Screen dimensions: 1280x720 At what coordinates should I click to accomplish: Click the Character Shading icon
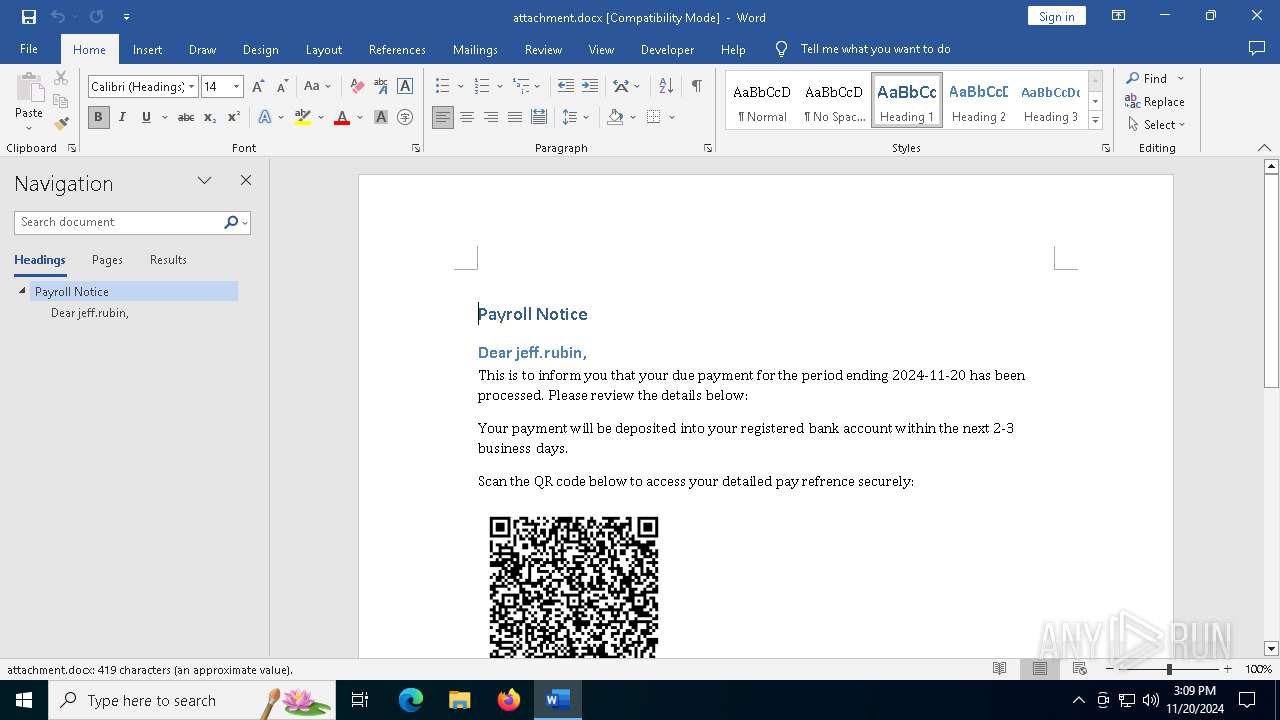381,117
